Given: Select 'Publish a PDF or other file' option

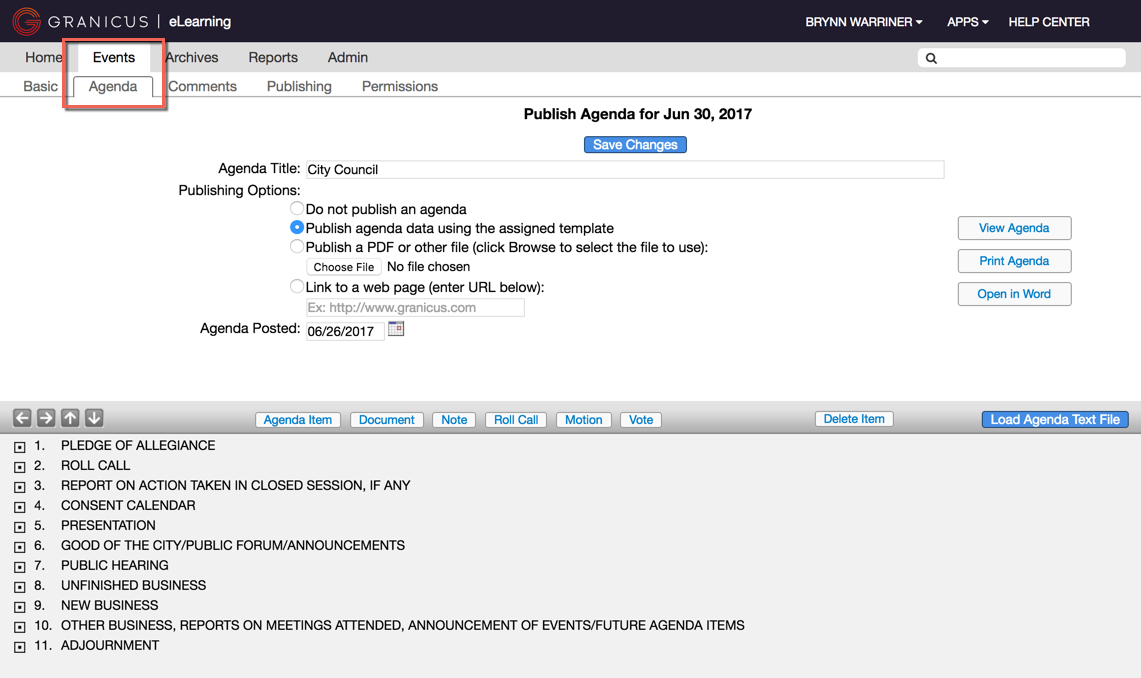Looking at the screenshot, I should tap(297, 247).
